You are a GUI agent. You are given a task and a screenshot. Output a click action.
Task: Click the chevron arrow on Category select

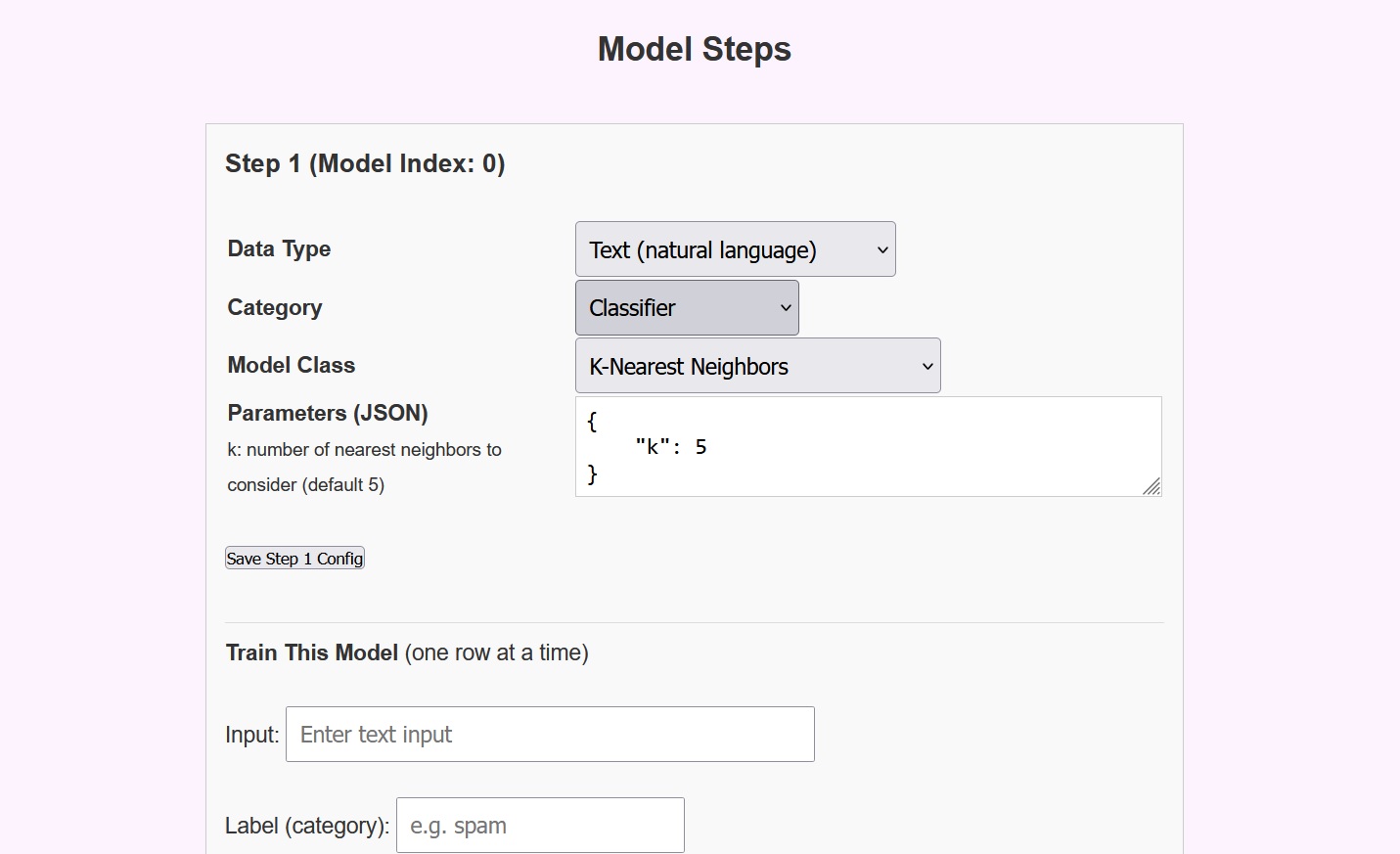[786, 308]
